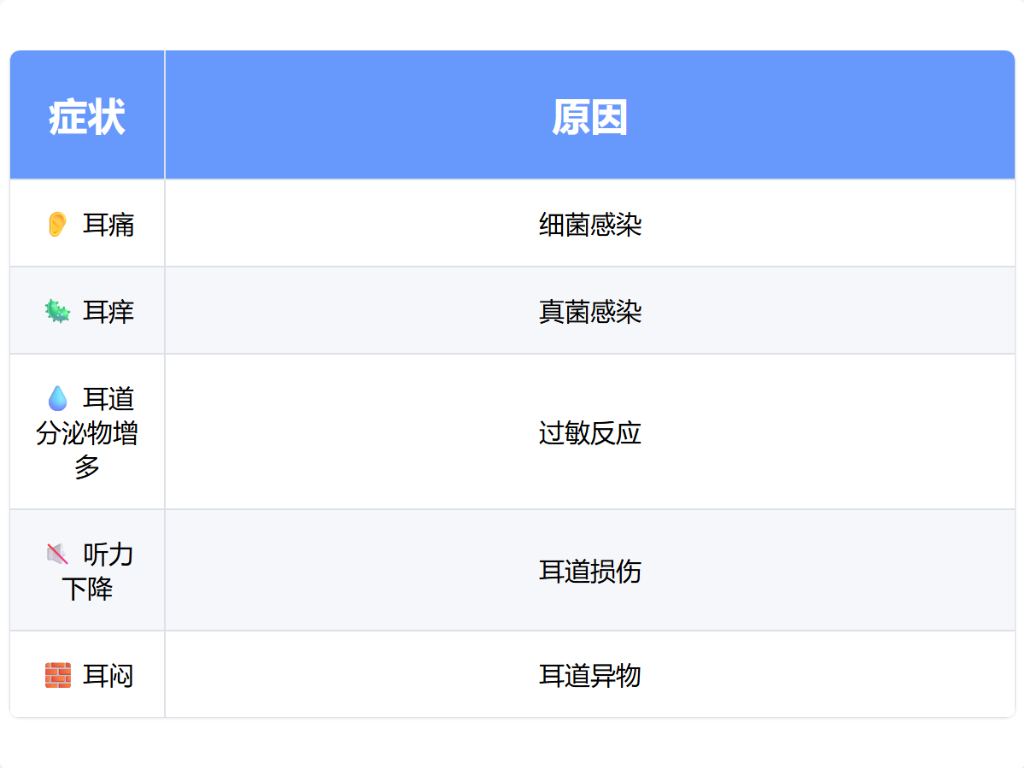Click the lone 多 character below 分泌物增
Screen dimensions: 1024x768
pyautogui.click(x=87, y=467)
